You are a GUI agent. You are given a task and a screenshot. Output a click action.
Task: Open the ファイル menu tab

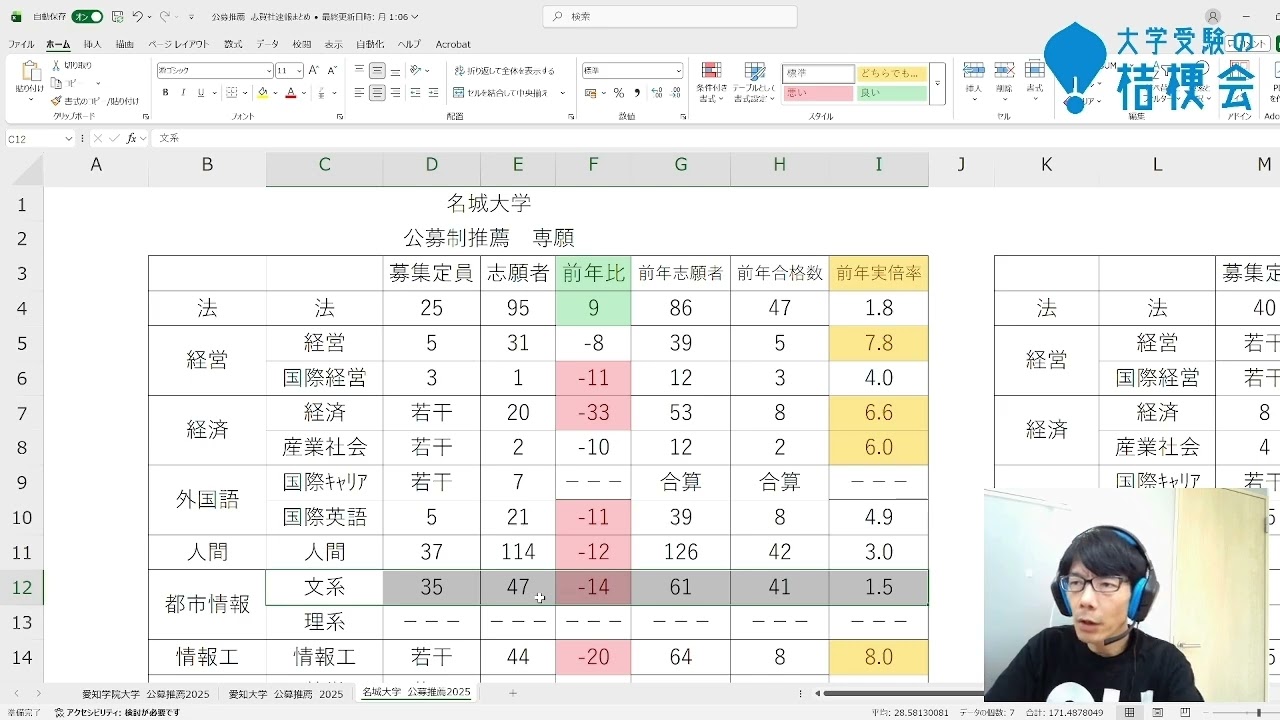tap(21, 44)
